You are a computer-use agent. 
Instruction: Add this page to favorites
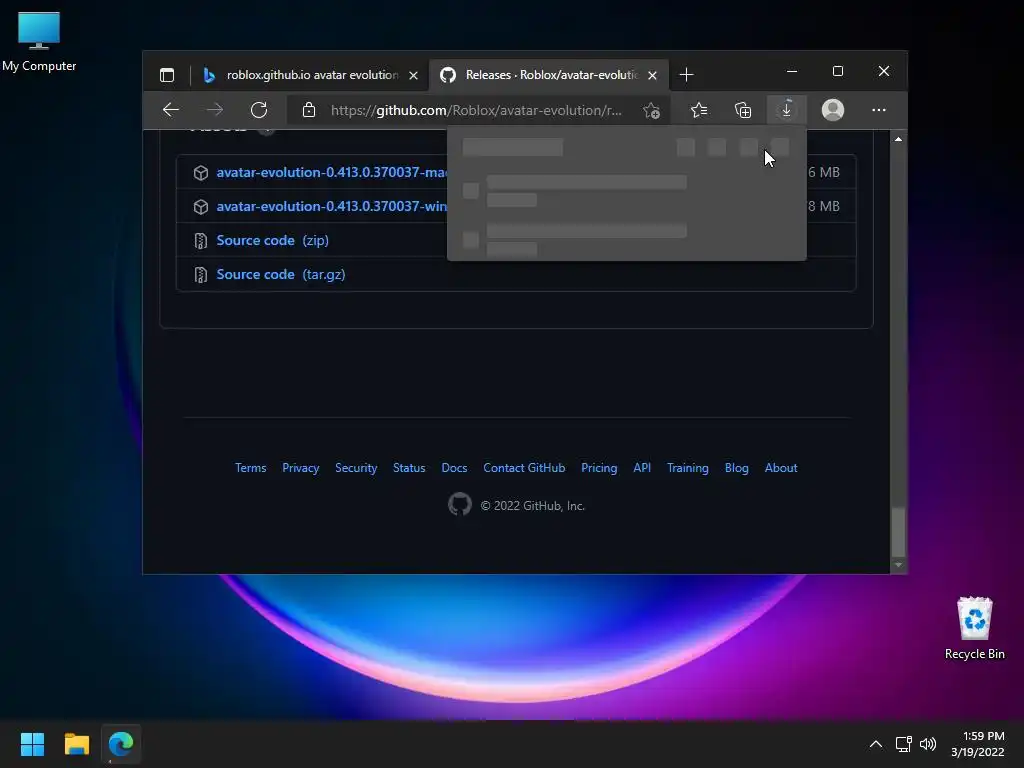[x=651, y=110]
